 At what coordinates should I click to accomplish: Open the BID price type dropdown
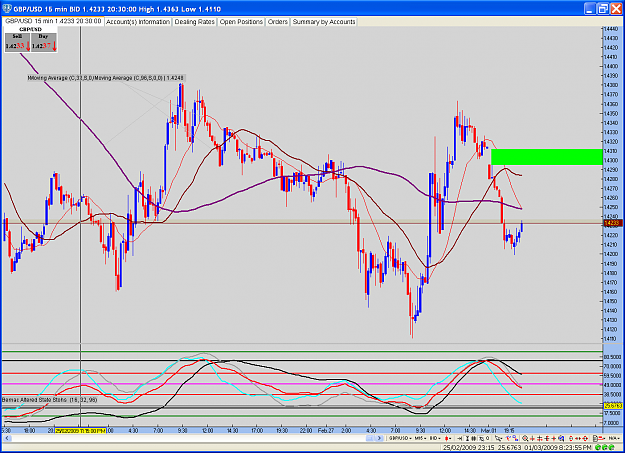tap(435, 438)
